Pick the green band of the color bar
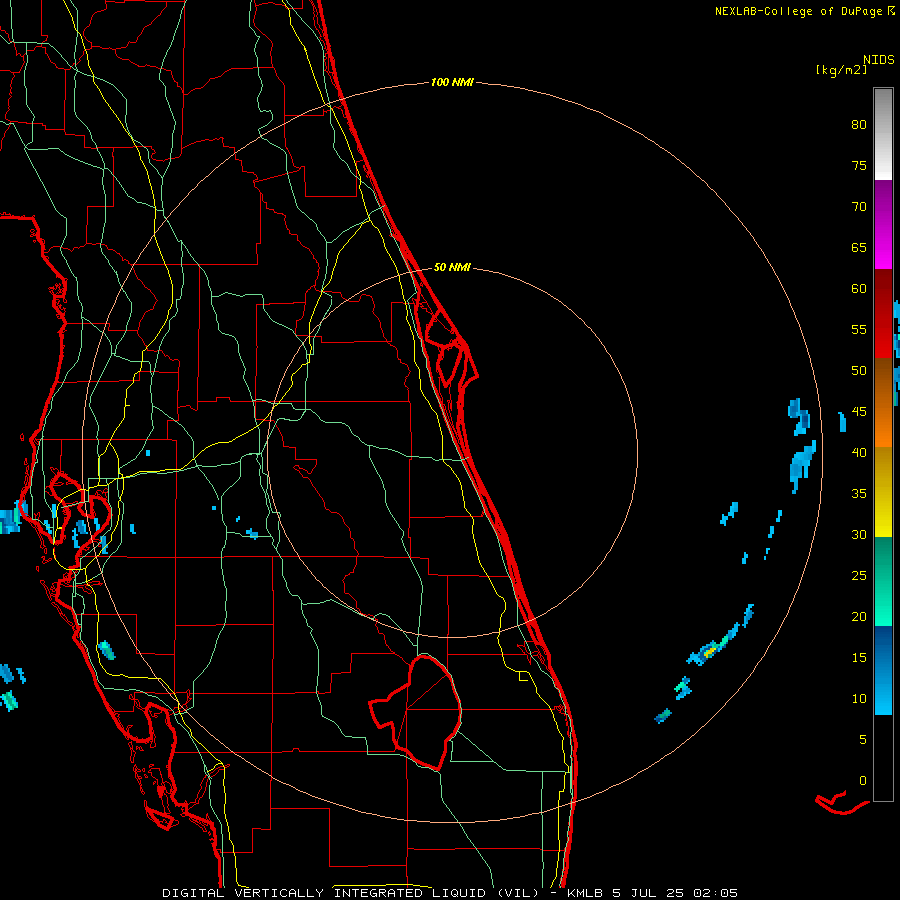 883,581
